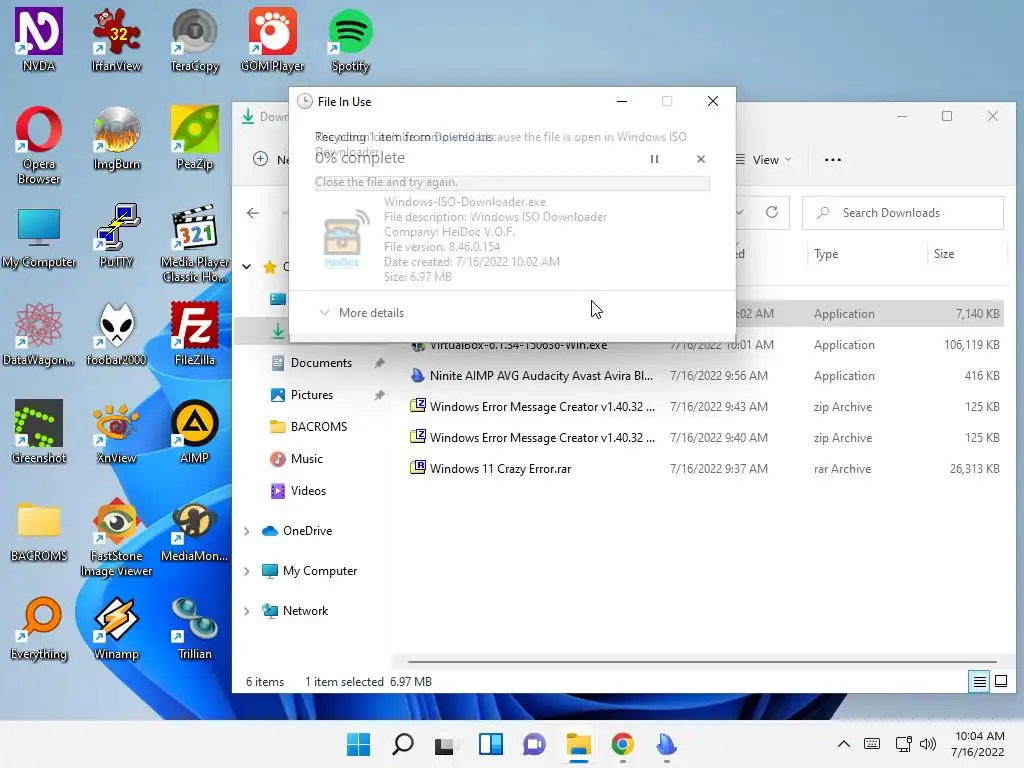
Task: Open the volume control in tray
Action: (927, 744)
